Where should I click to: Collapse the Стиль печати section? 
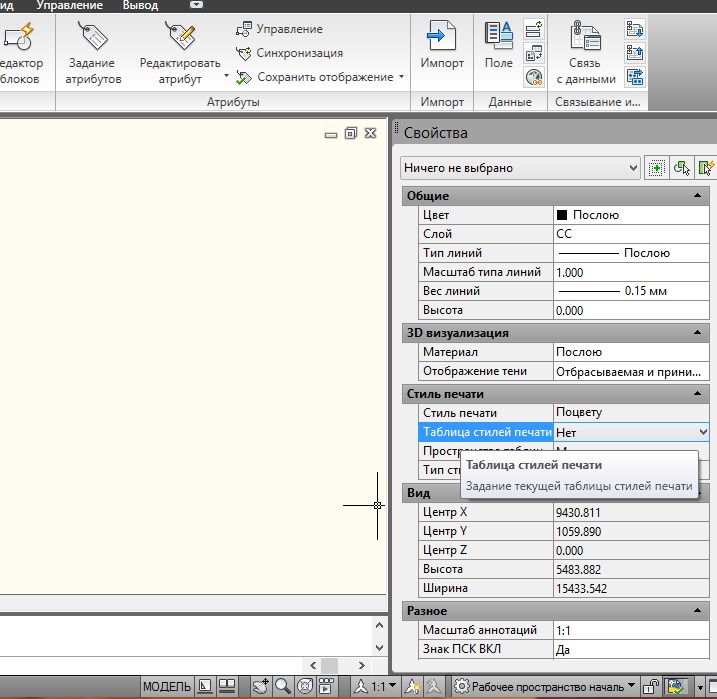[697, 394]
